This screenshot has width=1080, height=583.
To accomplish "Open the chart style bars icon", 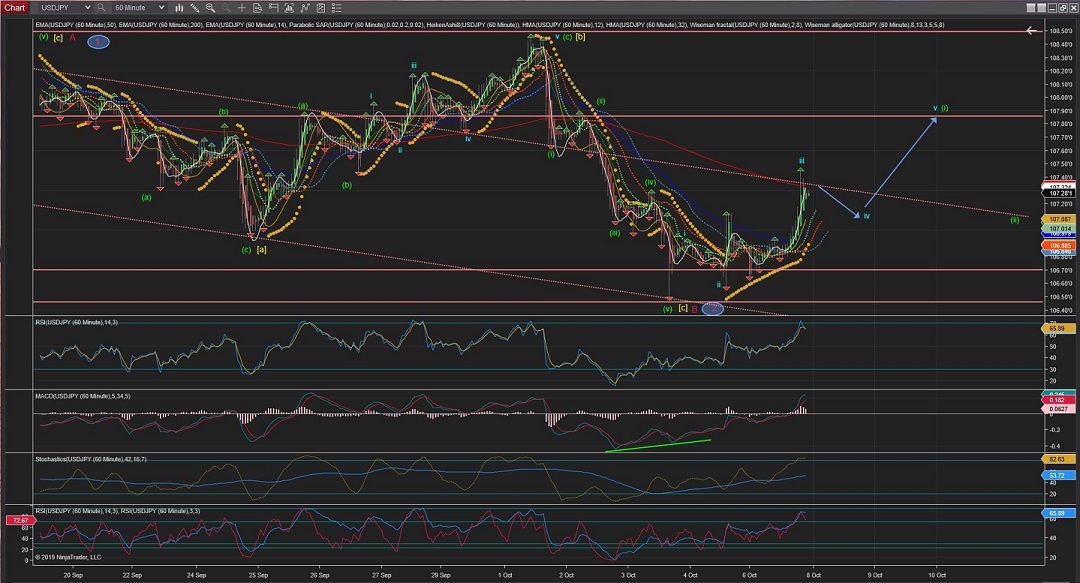I will click(179, 8).
